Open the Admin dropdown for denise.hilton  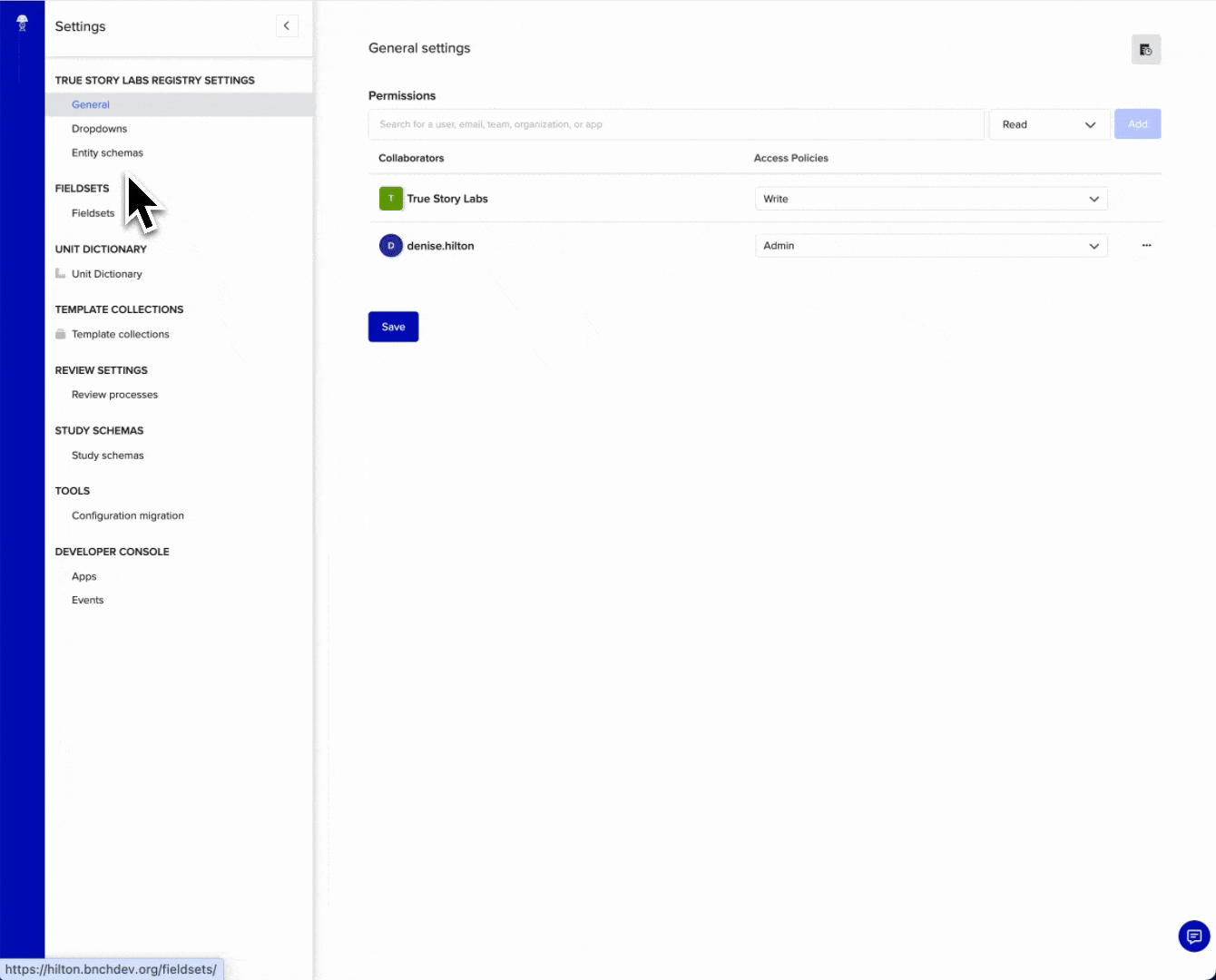(x=930, y=245)
